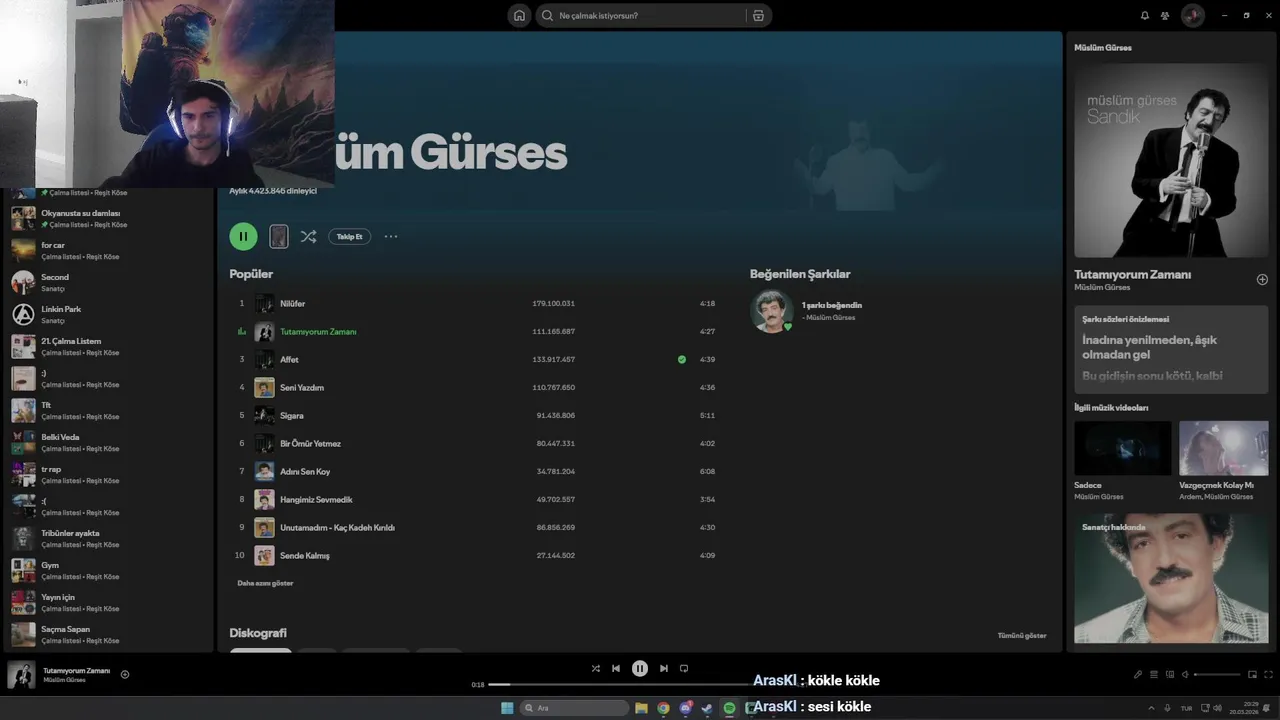Toggle repeat in the bottom player bar
This screenshot has height=720, width=1280.
(x=684, y=668)
